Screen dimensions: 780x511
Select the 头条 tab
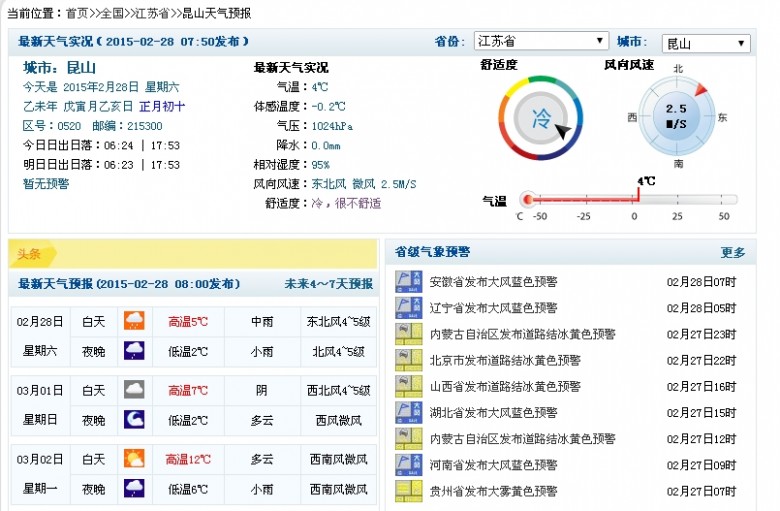point(29,254)
